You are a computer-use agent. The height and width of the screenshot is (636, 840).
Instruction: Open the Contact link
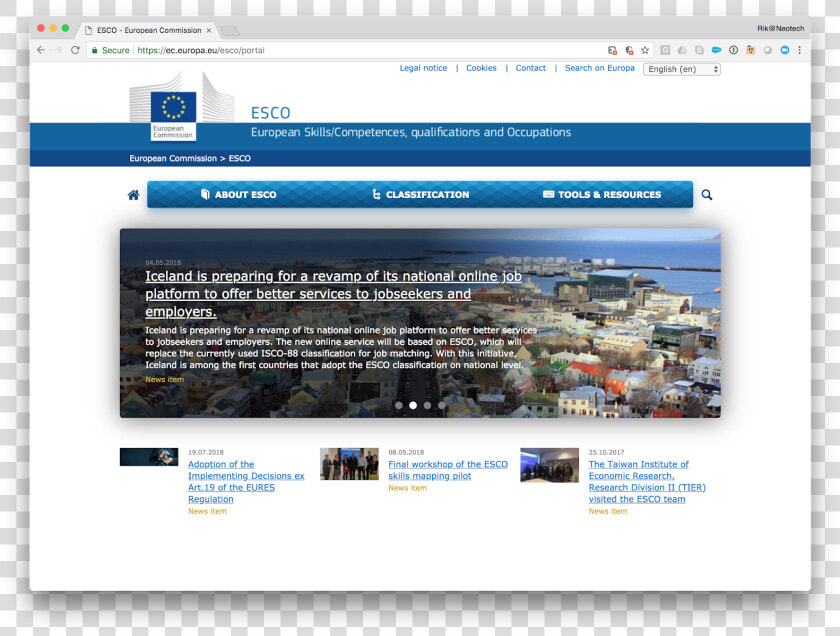[530, 68]
